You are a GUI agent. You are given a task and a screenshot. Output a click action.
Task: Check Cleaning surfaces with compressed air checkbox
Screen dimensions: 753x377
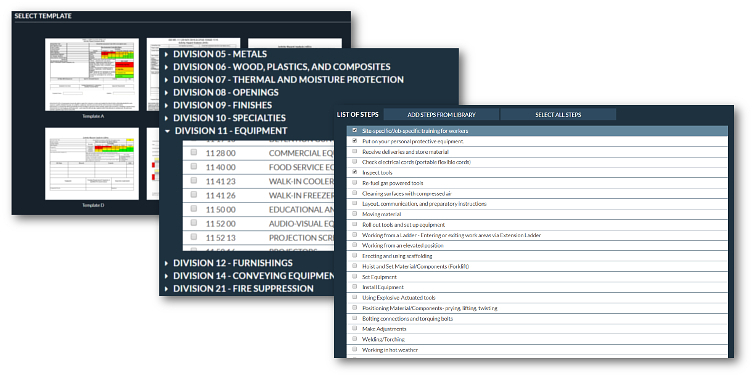tap(355, 193)
